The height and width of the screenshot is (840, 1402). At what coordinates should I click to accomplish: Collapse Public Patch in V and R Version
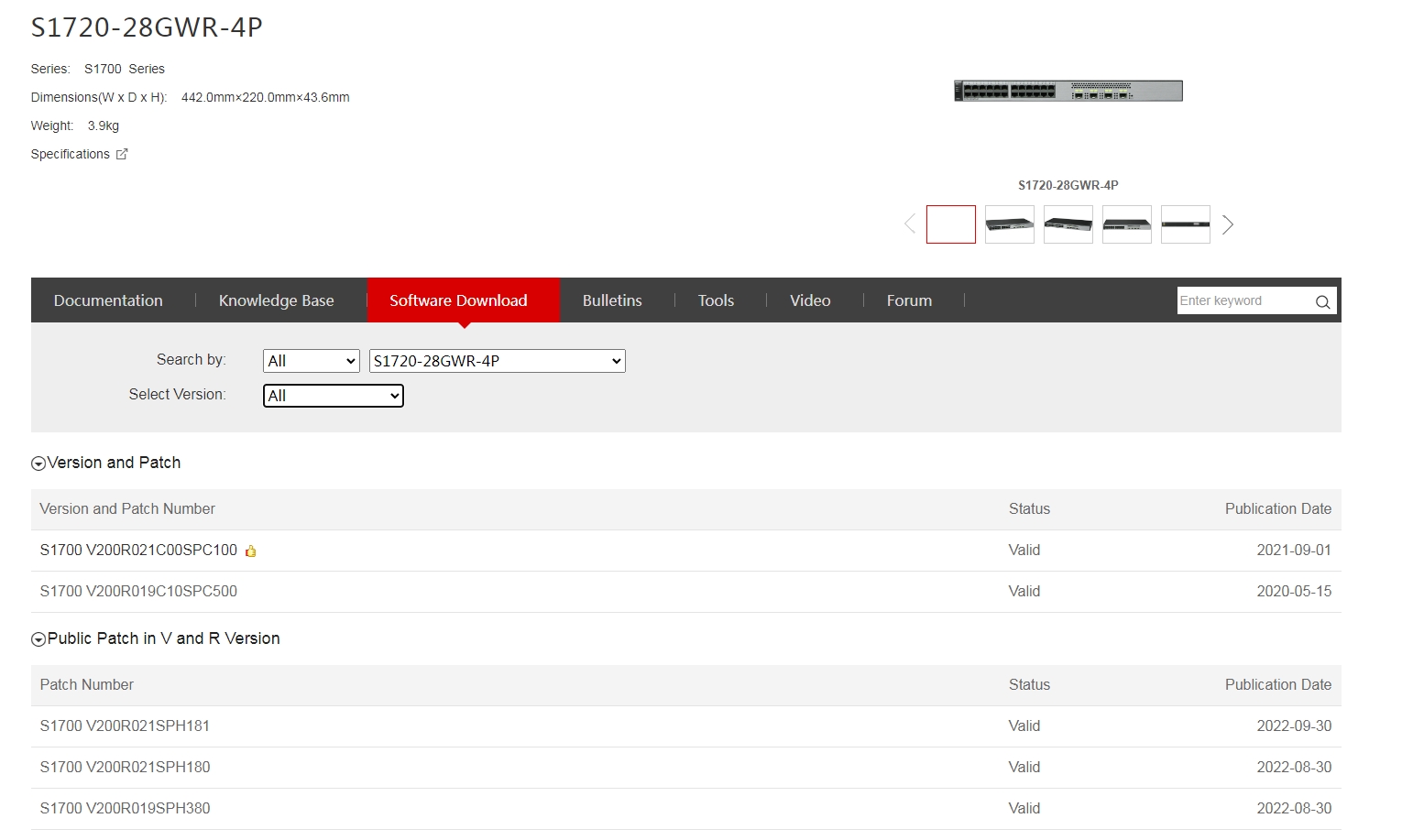click(38, 639)
